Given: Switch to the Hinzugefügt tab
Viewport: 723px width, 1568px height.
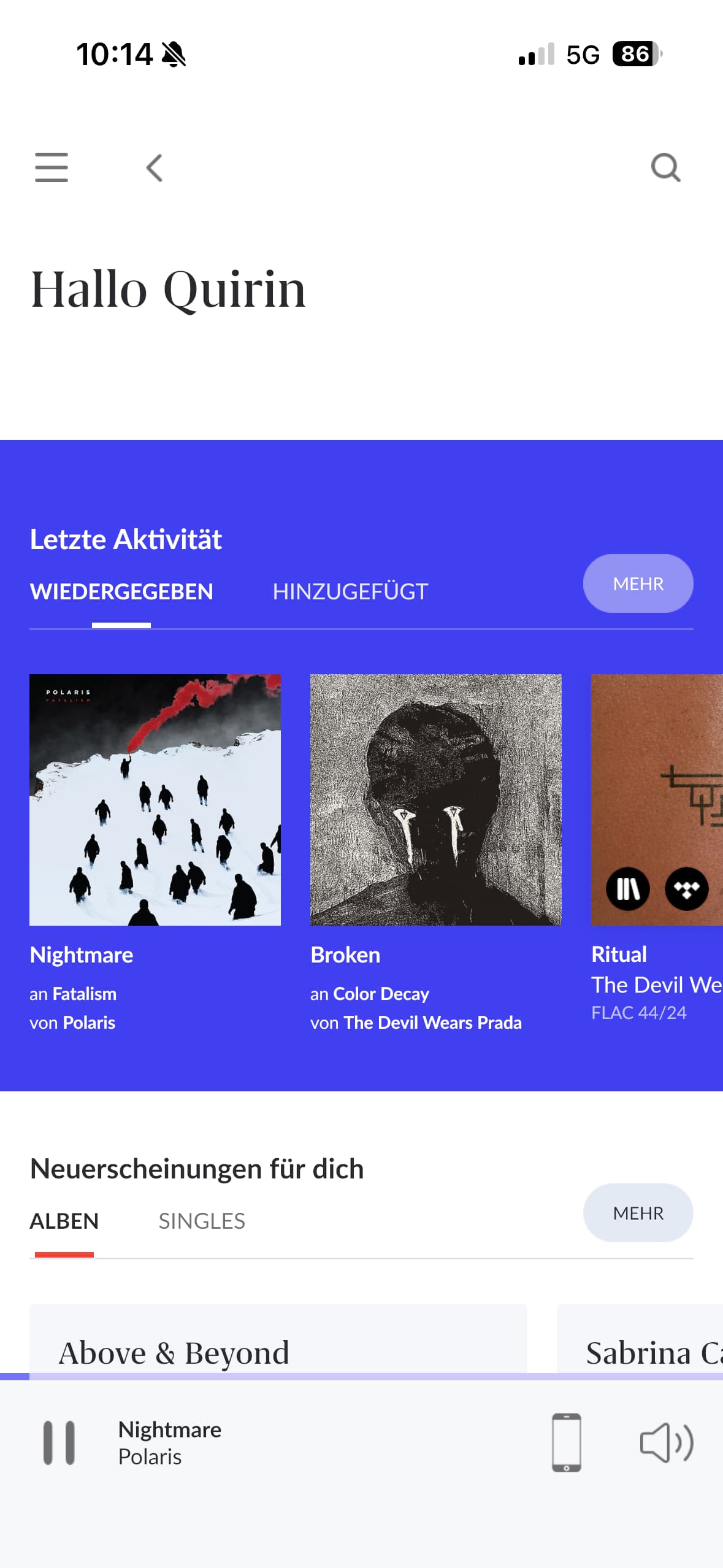Looking at the screenshot, I should pyautogui.click(x=350, y=591).
